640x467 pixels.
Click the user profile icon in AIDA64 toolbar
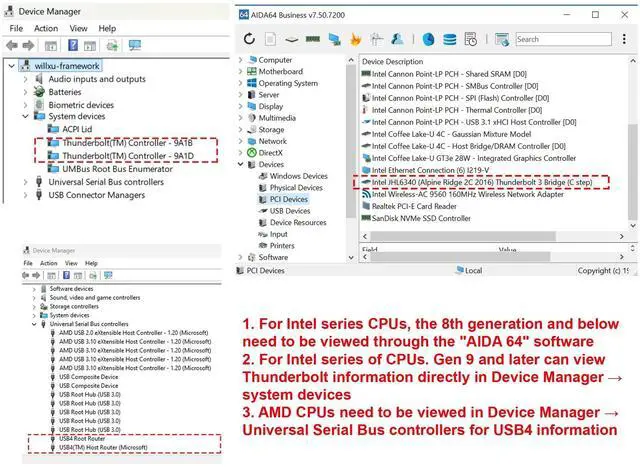point(397,39)
